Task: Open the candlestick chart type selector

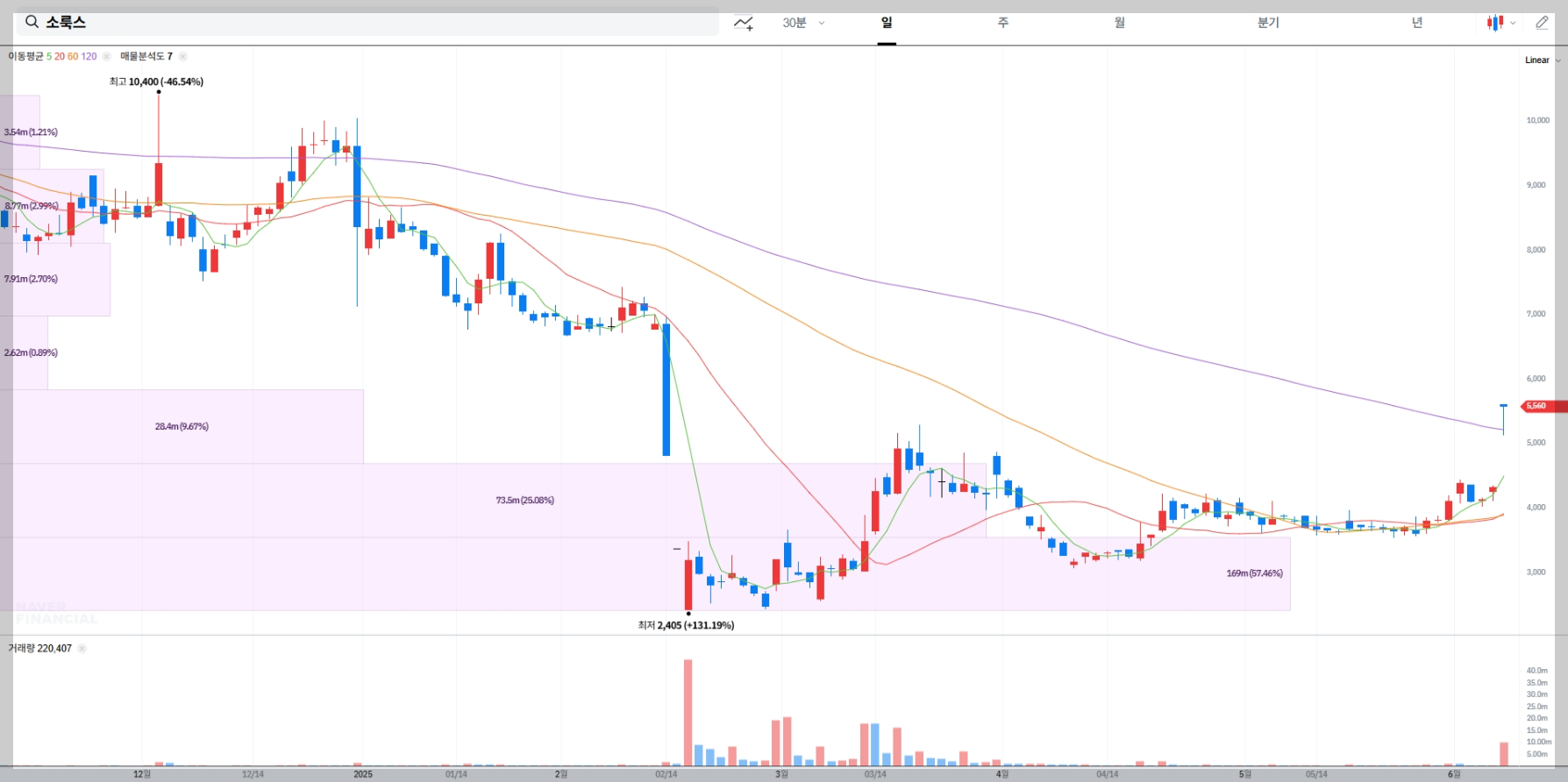Action: 1500,23
